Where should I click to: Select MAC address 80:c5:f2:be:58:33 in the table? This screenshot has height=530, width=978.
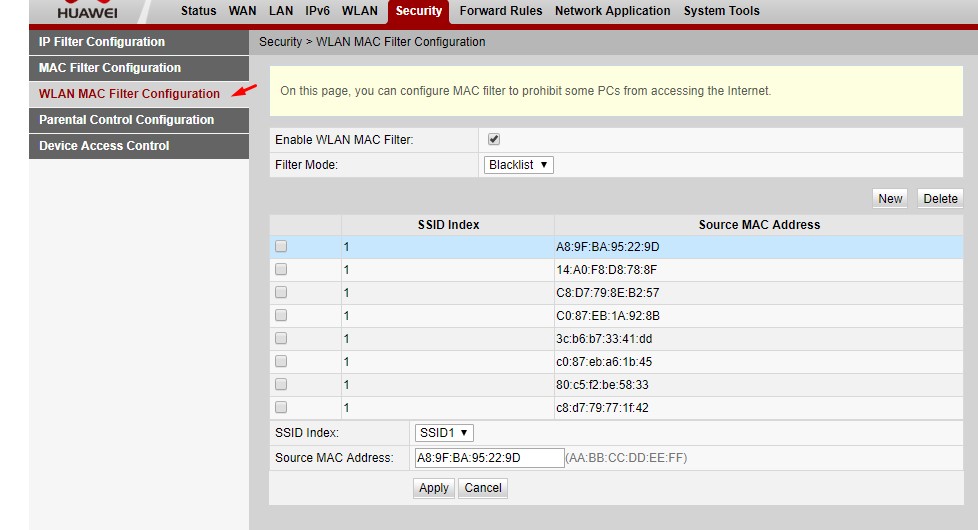602,385
